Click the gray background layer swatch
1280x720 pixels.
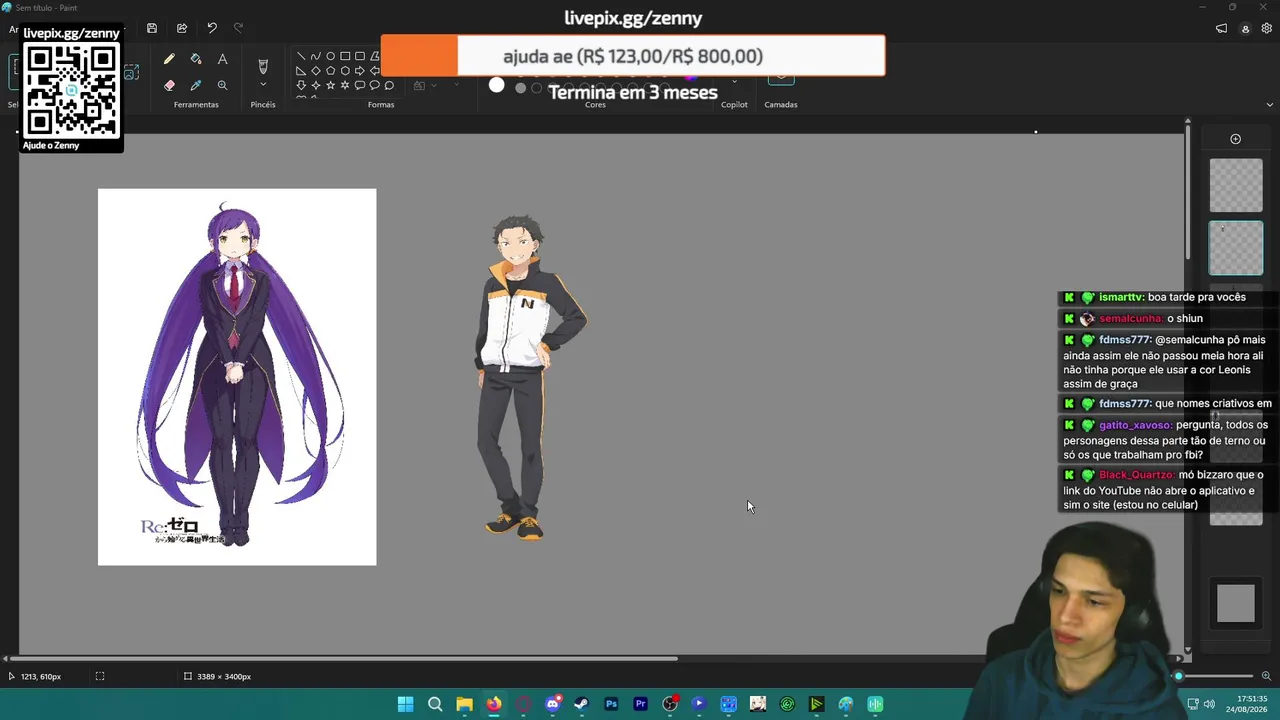1236,603
